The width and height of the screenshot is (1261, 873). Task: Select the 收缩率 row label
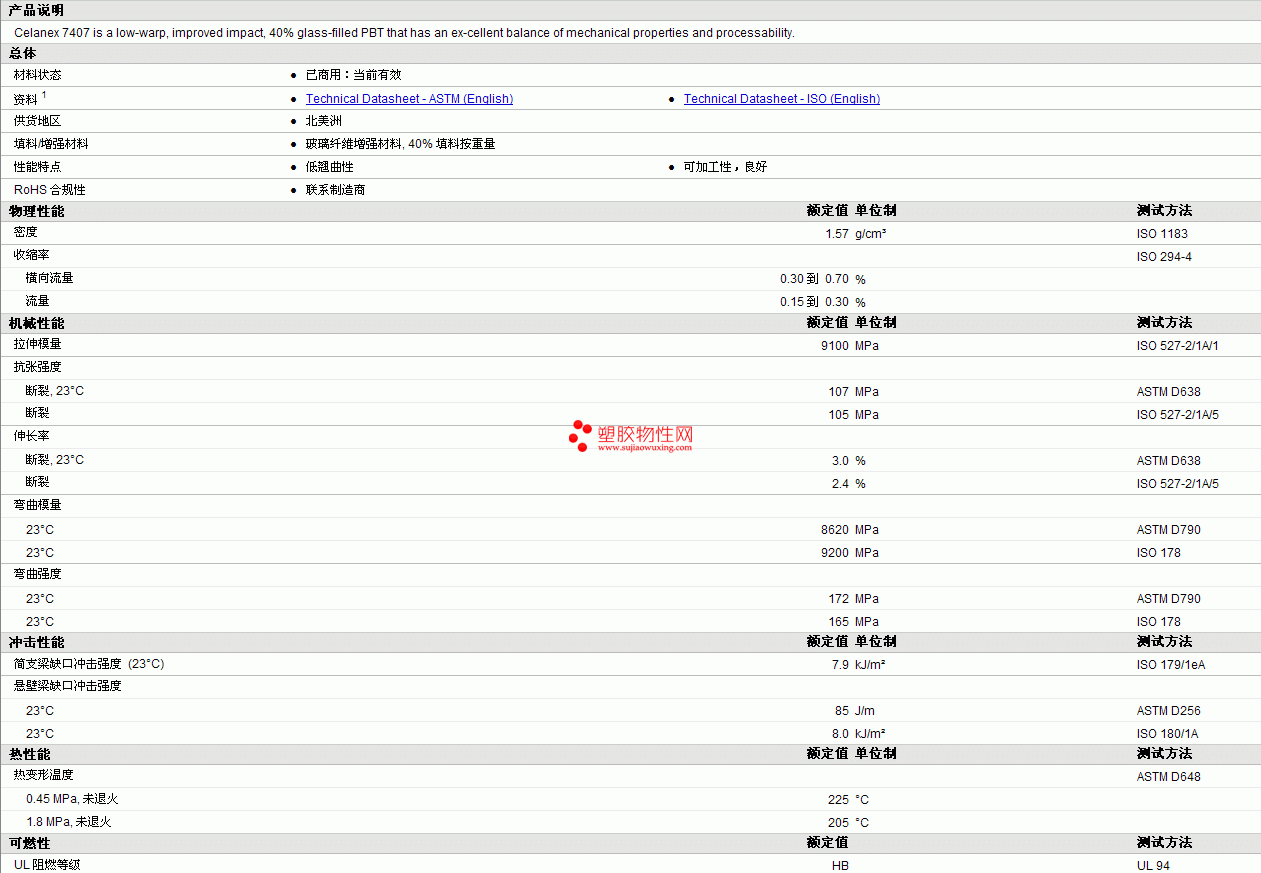32,255
